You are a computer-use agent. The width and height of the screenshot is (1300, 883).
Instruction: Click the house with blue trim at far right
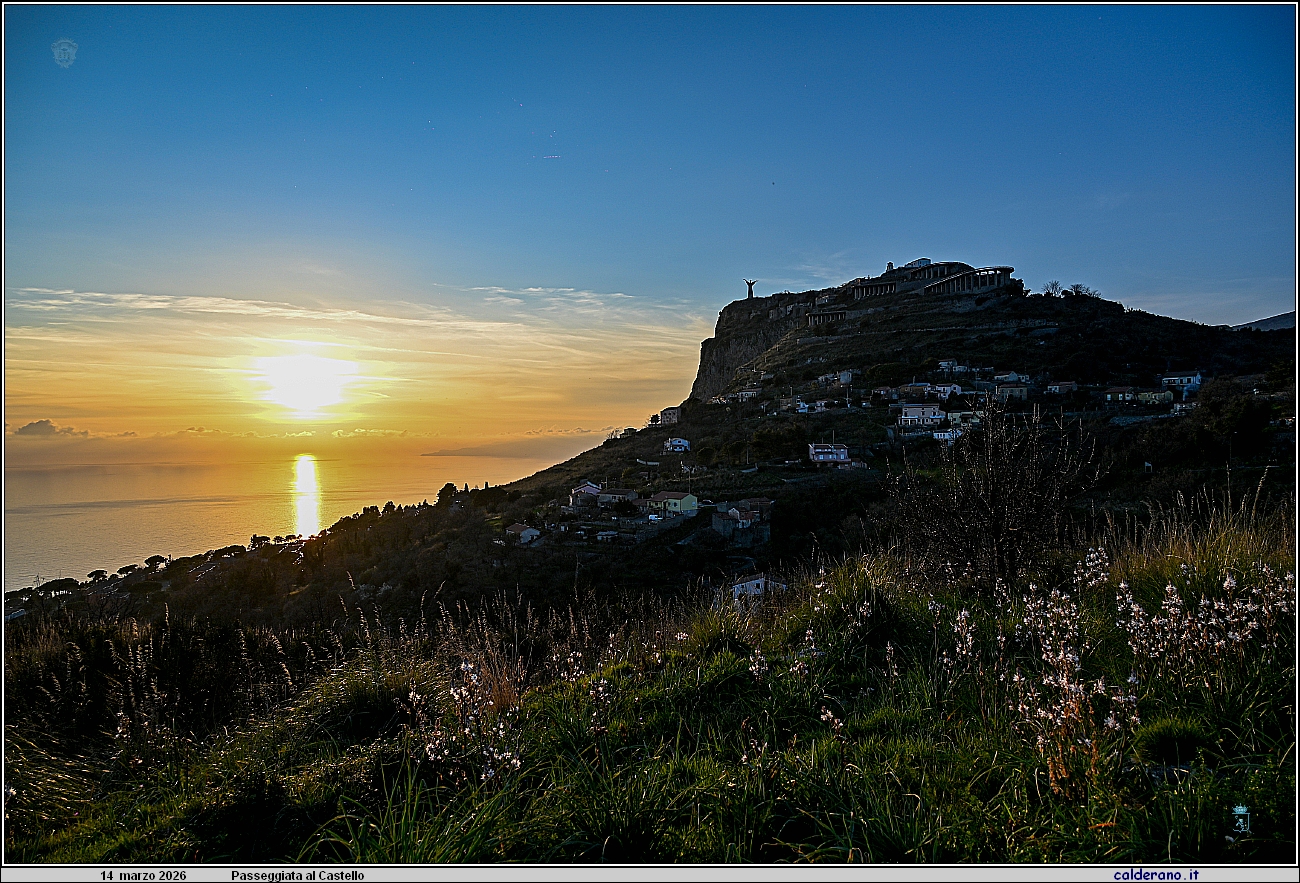pos(1181,380)
